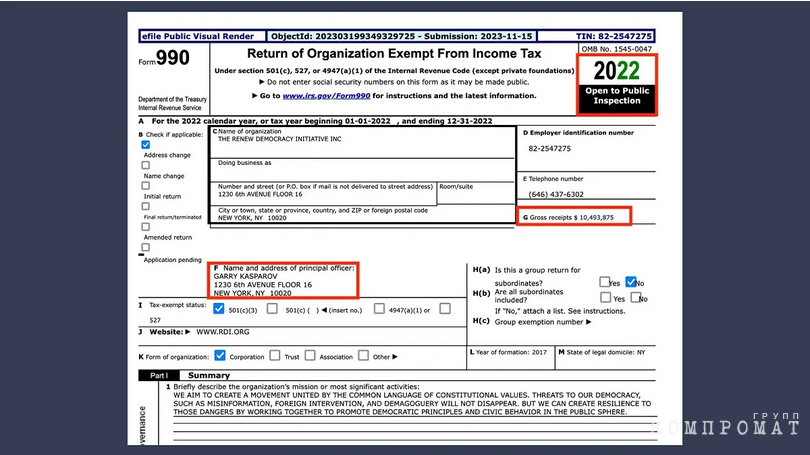
Task: Click the H(c) Group exemption number field
Action: click(x=533, y=322)
